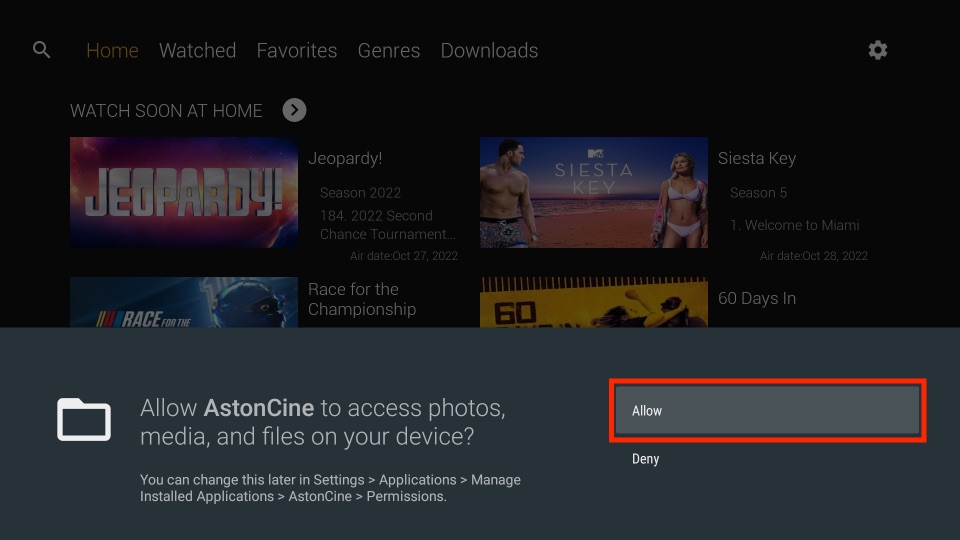The width and height of the screenshot is (960, 540).
Task: Click the WATCH SOON AT HOME heading
Action: [166, 111]
